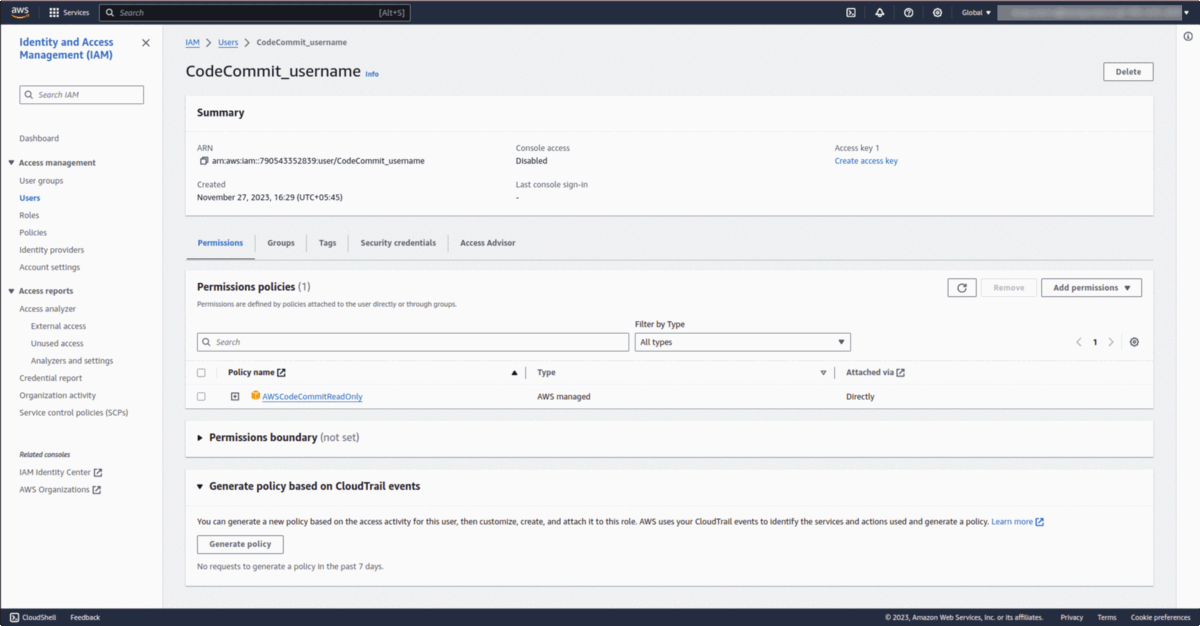
Task: Open the settings gear in top bar
Action: (x=937, y=13)
